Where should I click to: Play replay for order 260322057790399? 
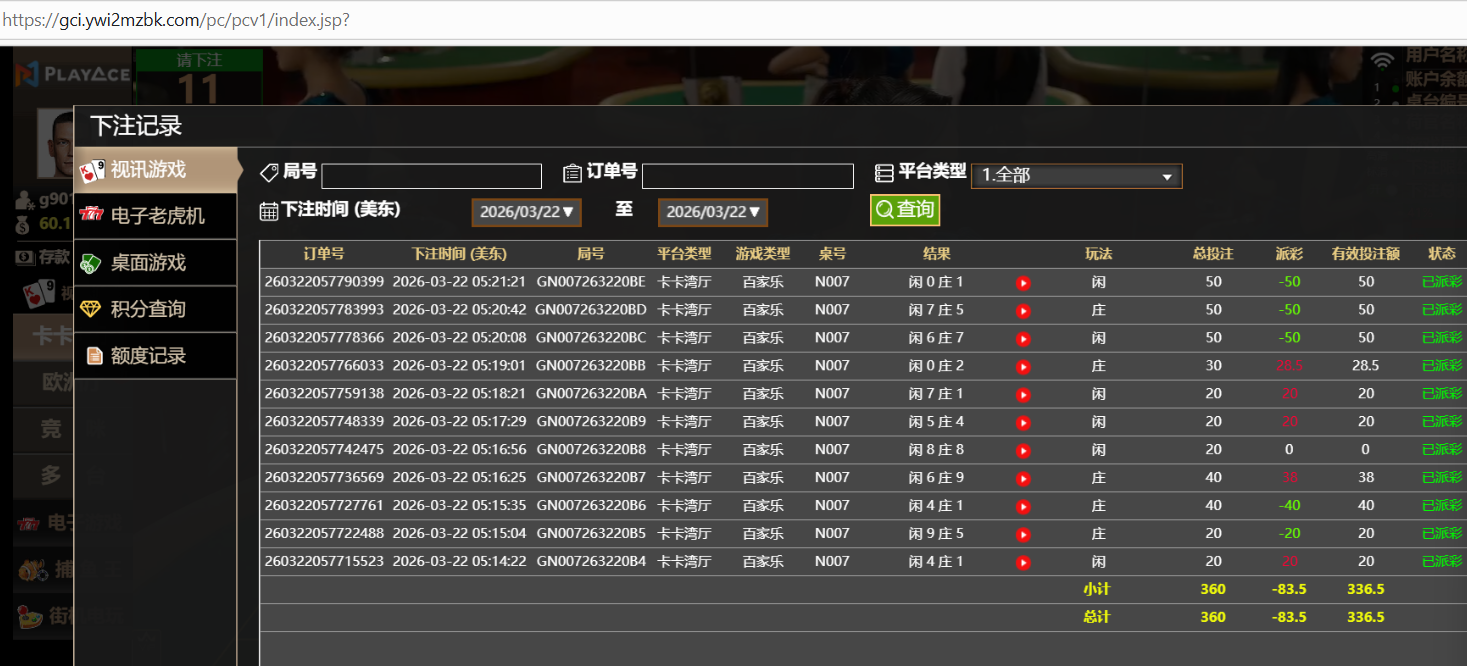(1023, 283)
